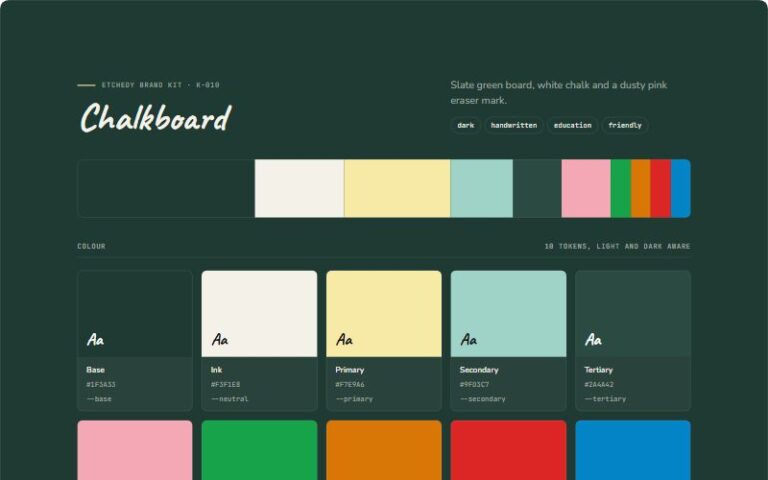Click the hex code under Base
The height and width of the screenshot is (480, 768).
coord(101,384)
